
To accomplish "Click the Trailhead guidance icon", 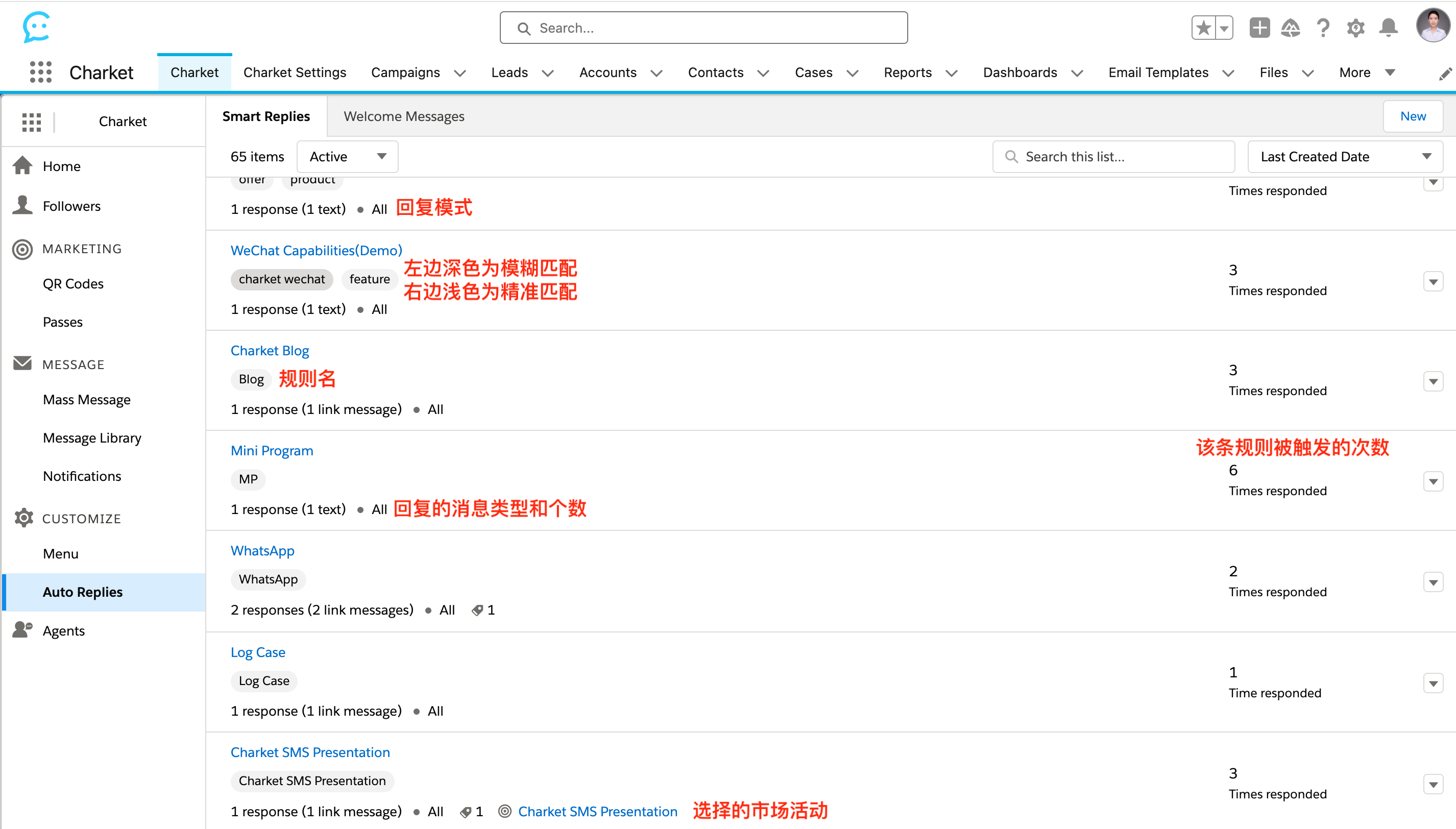I will [1290, 28].
